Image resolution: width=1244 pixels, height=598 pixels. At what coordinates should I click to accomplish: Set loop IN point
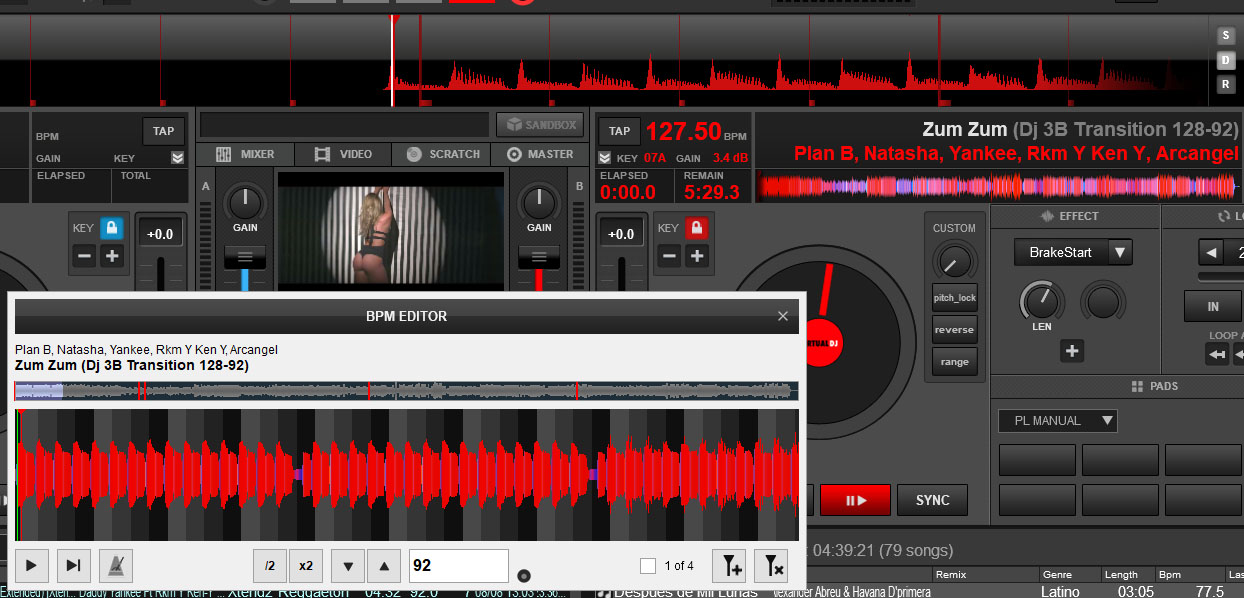(1213, 307)
